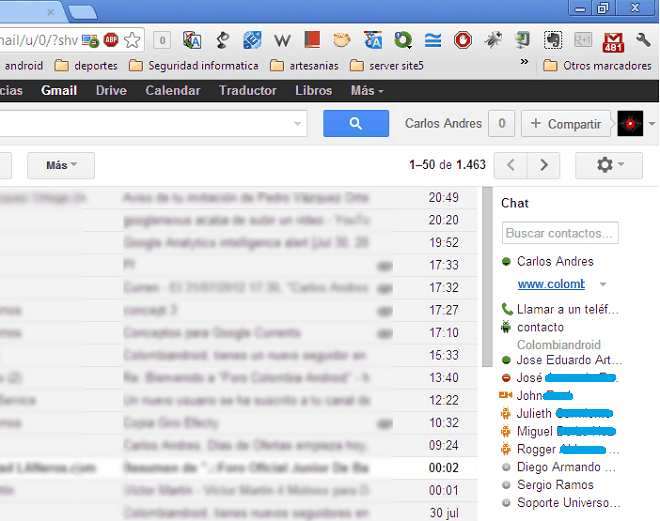Screen dimensions: 660x521
Task: Open the account dropdown arrow by avatar
Action: 652,124
